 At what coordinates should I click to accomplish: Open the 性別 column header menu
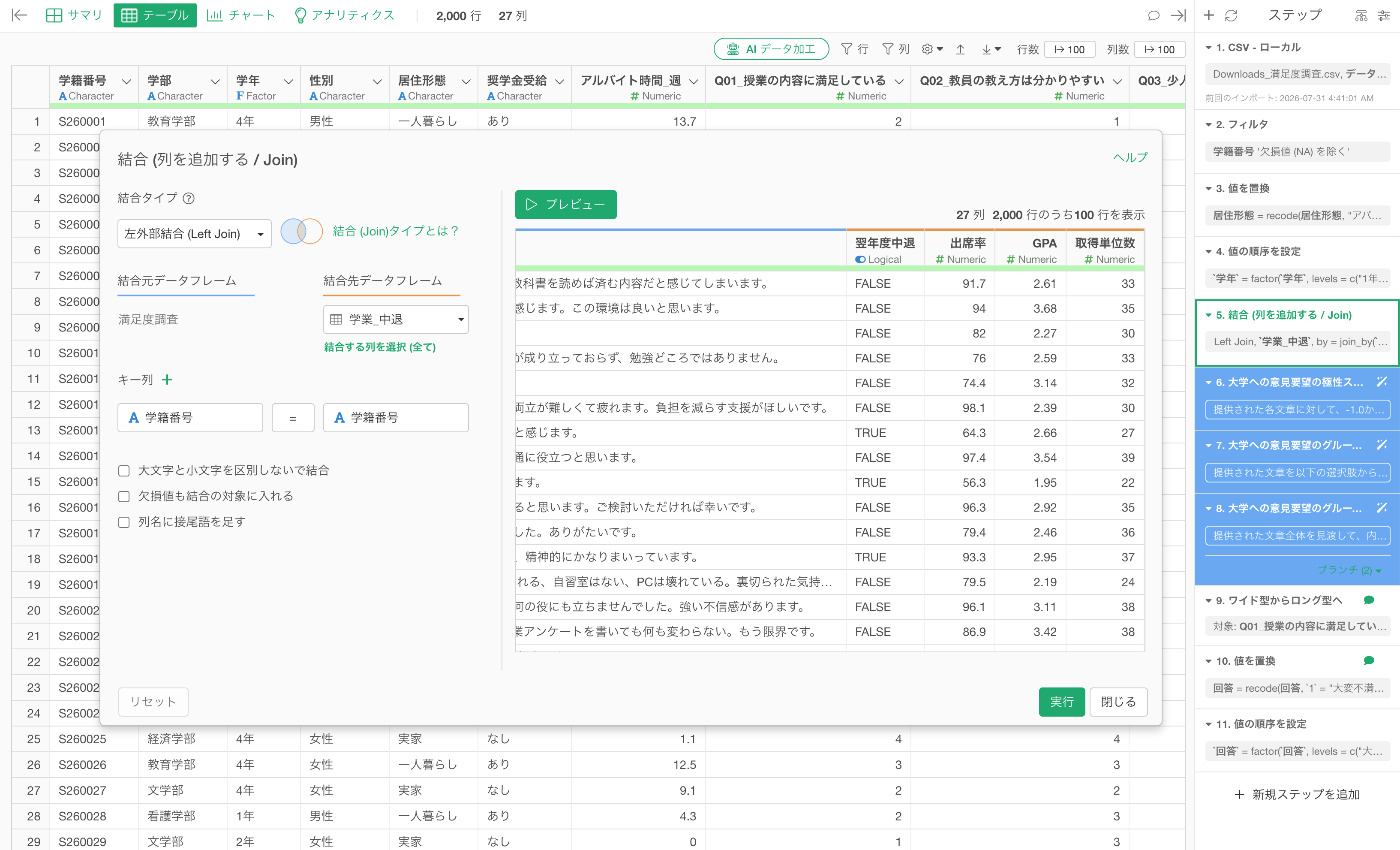pyautogui.click(x=377, y=81)
